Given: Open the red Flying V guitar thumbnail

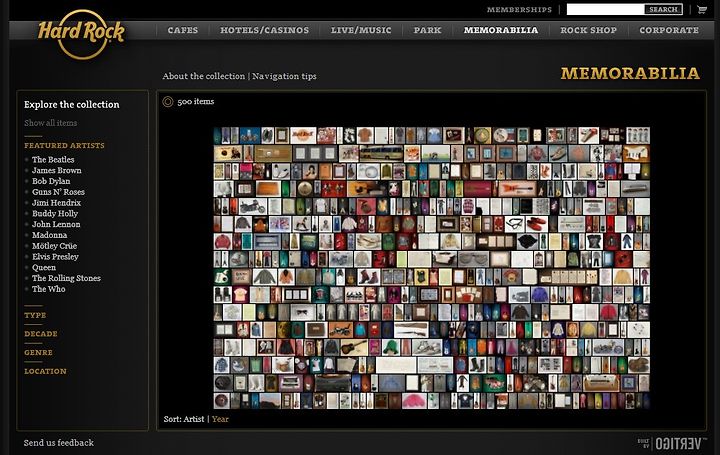Looking at the screenshot, I should click(517, 189).
